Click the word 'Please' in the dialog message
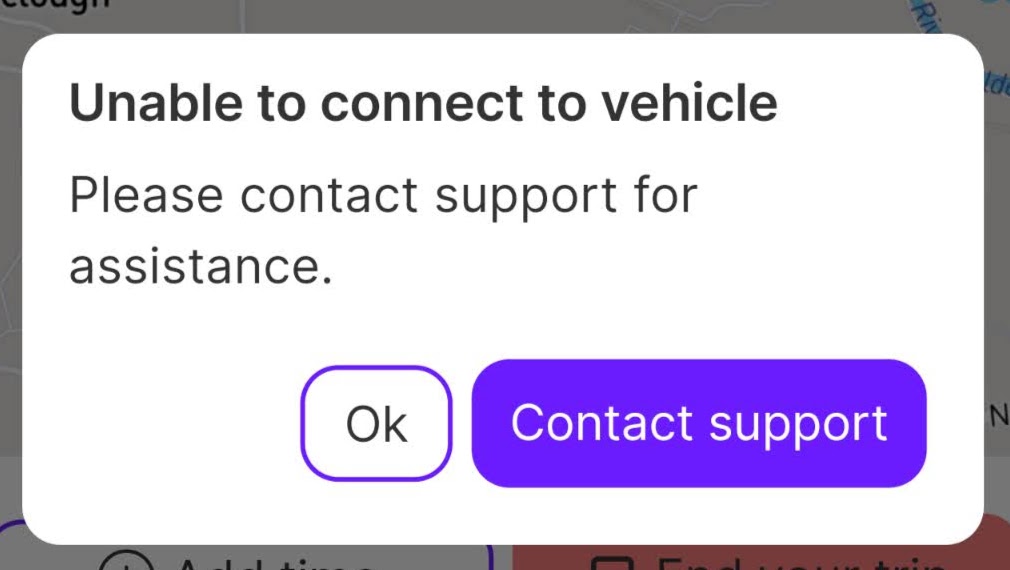This screenshot has height=570, width=1010. [x=146, y=196]
